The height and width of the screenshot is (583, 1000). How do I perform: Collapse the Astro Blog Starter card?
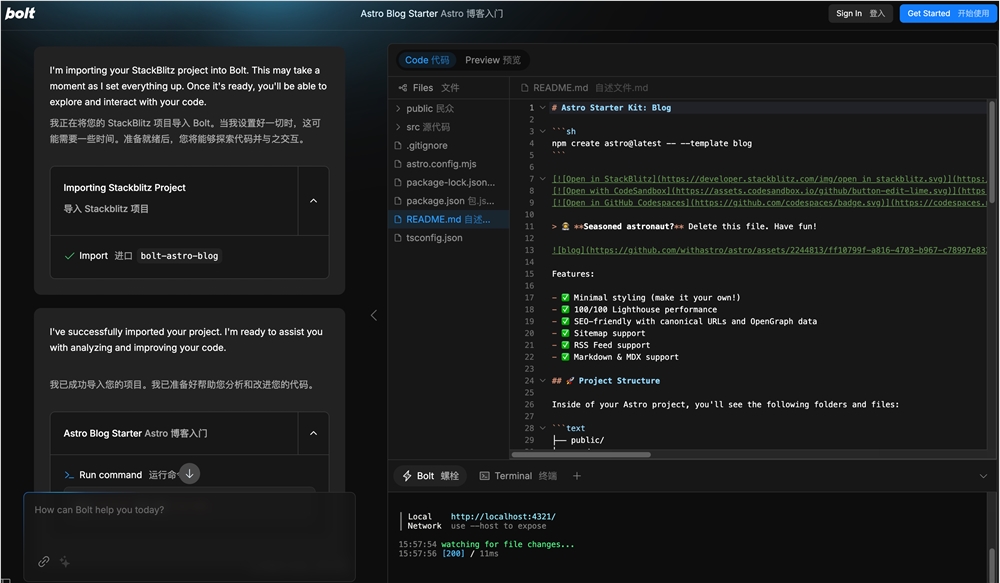coord(313,433)
